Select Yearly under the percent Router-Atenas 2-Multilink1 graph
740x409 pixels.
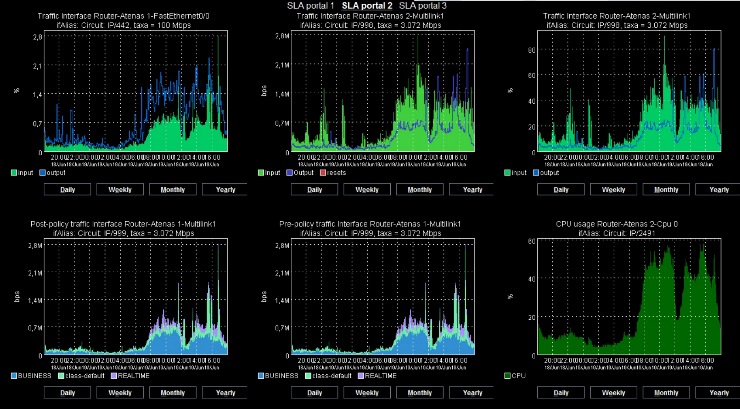(718, 190)
